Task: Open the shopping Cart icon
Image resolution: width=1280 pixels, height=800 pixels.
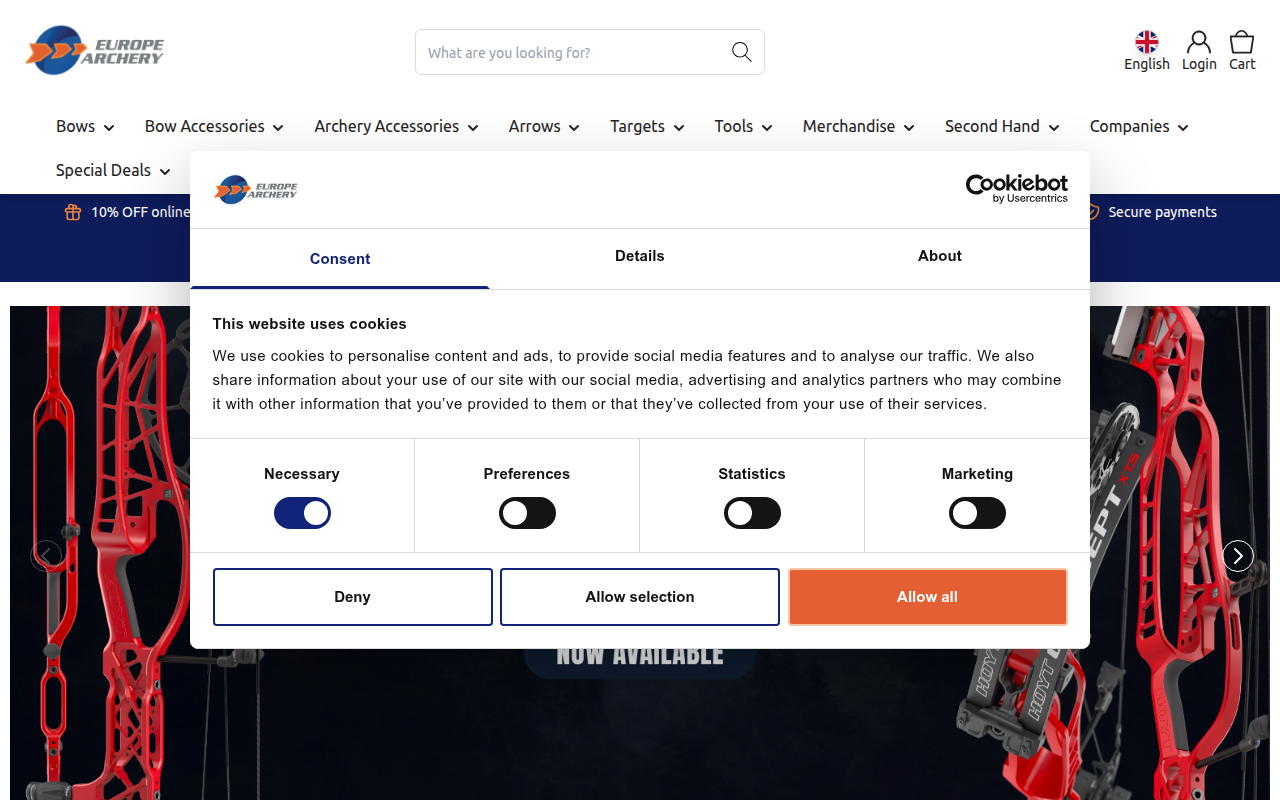Action: point(1242,51)
